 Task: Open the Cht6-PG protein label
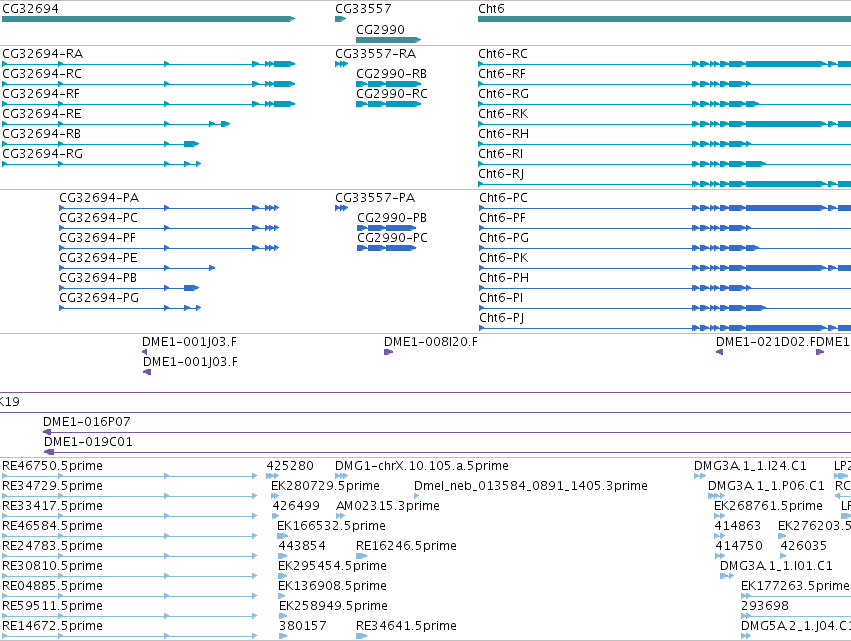tap(504, 238)
